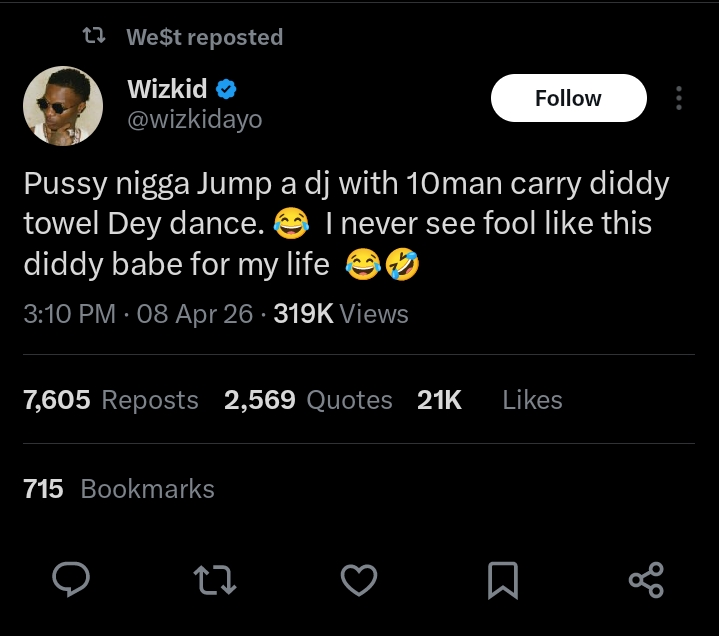Reply to the tweet via comment icon
This screenshot has height=636, width=719.
[71, 579]
